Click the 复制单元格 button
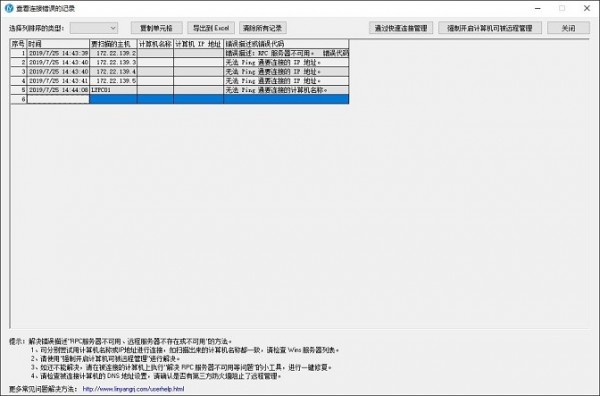 coord(156,28)
